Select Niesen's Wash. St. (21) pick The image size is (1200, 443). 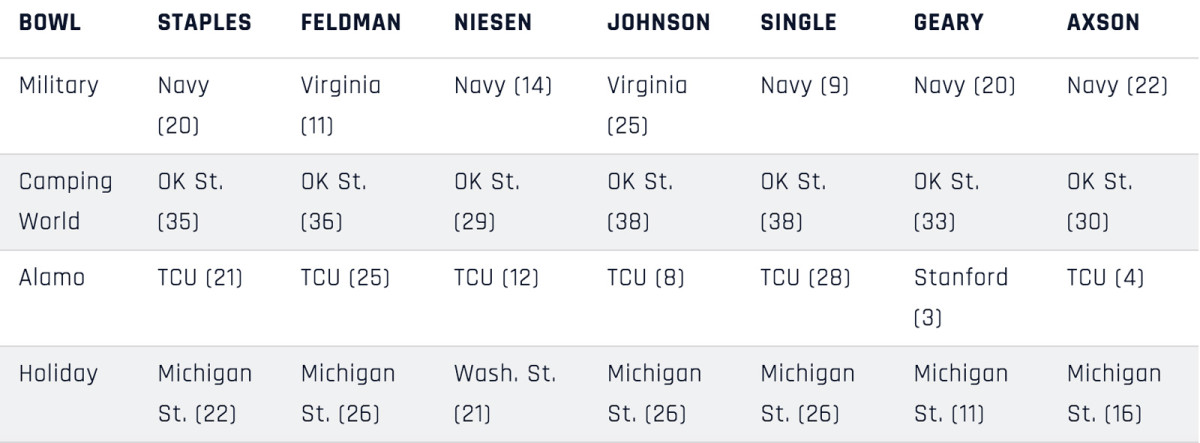(505, 393)
